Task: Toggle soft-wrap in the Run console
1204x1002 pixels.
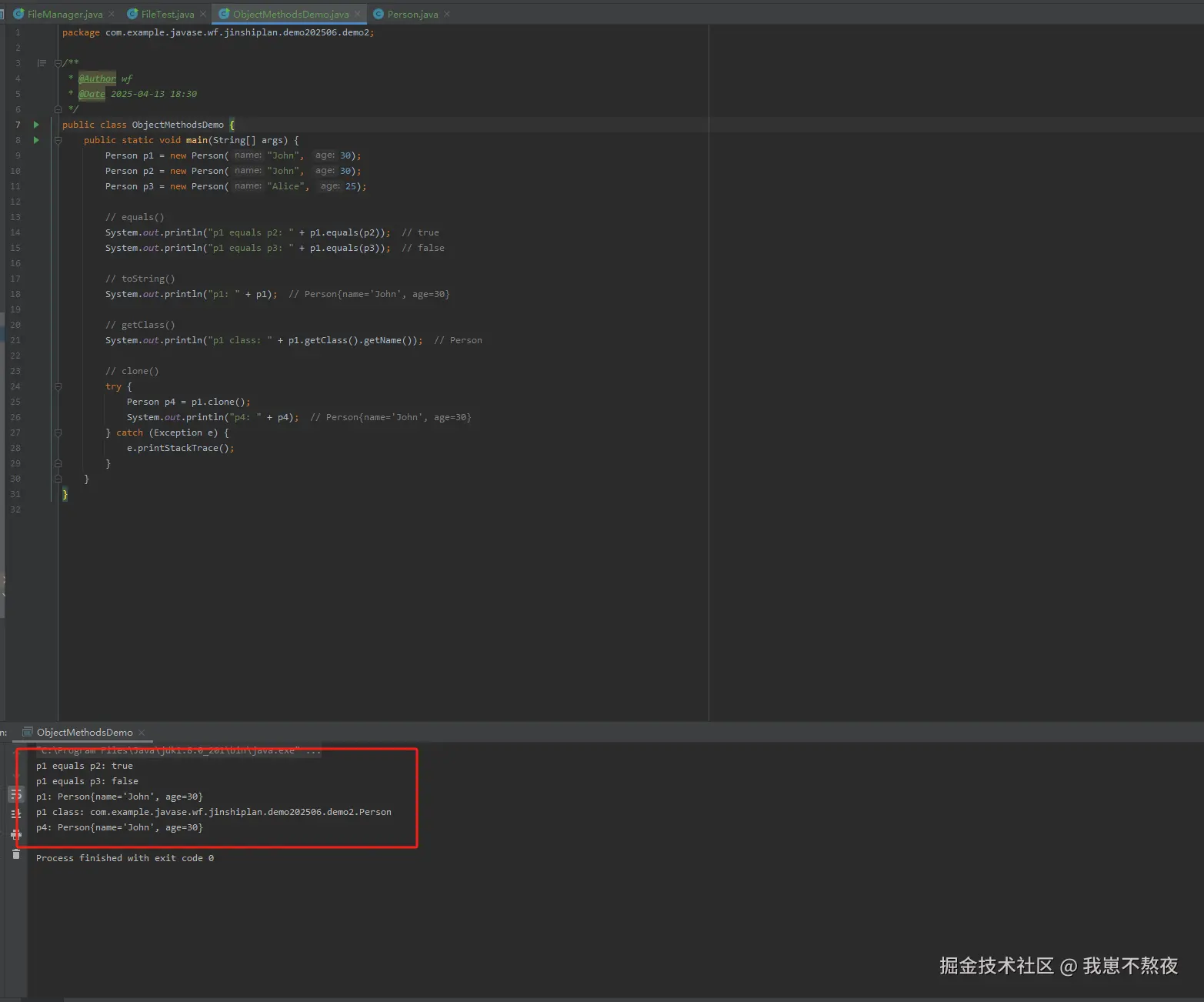Action: 16,794
